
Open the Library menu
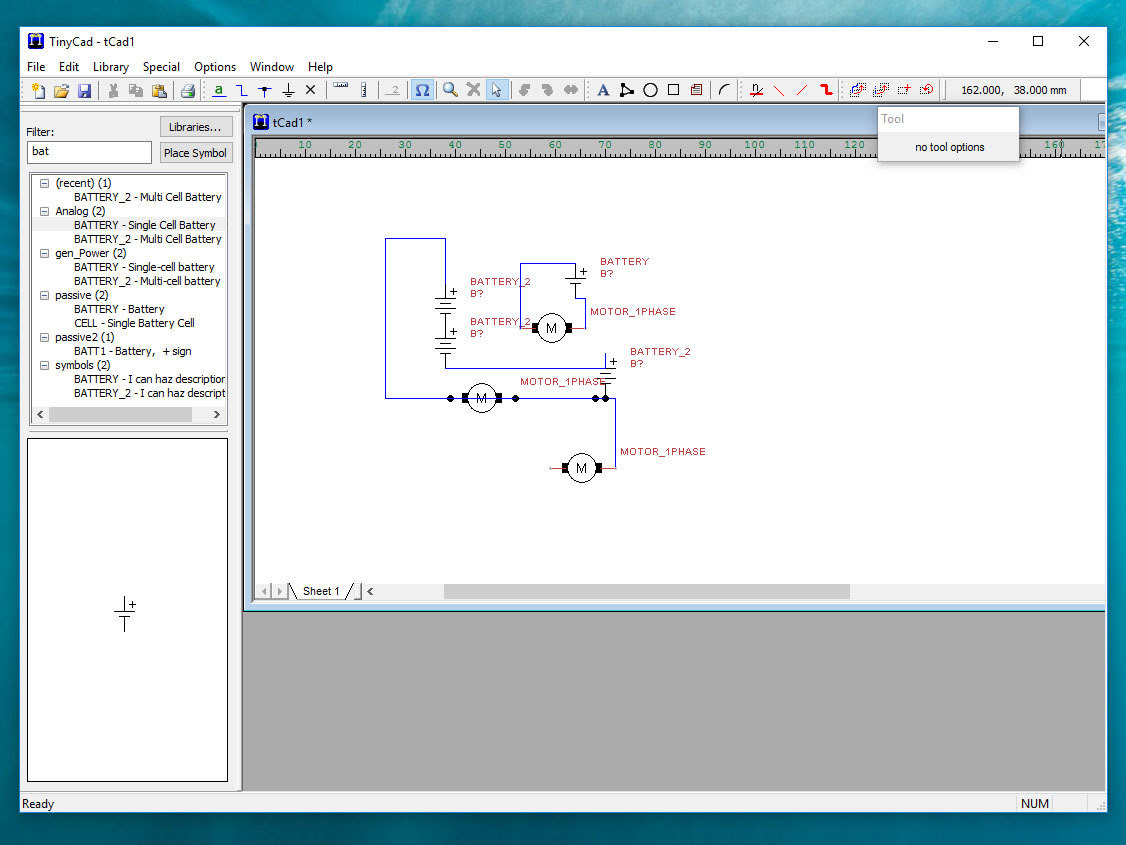coord(111,67)
